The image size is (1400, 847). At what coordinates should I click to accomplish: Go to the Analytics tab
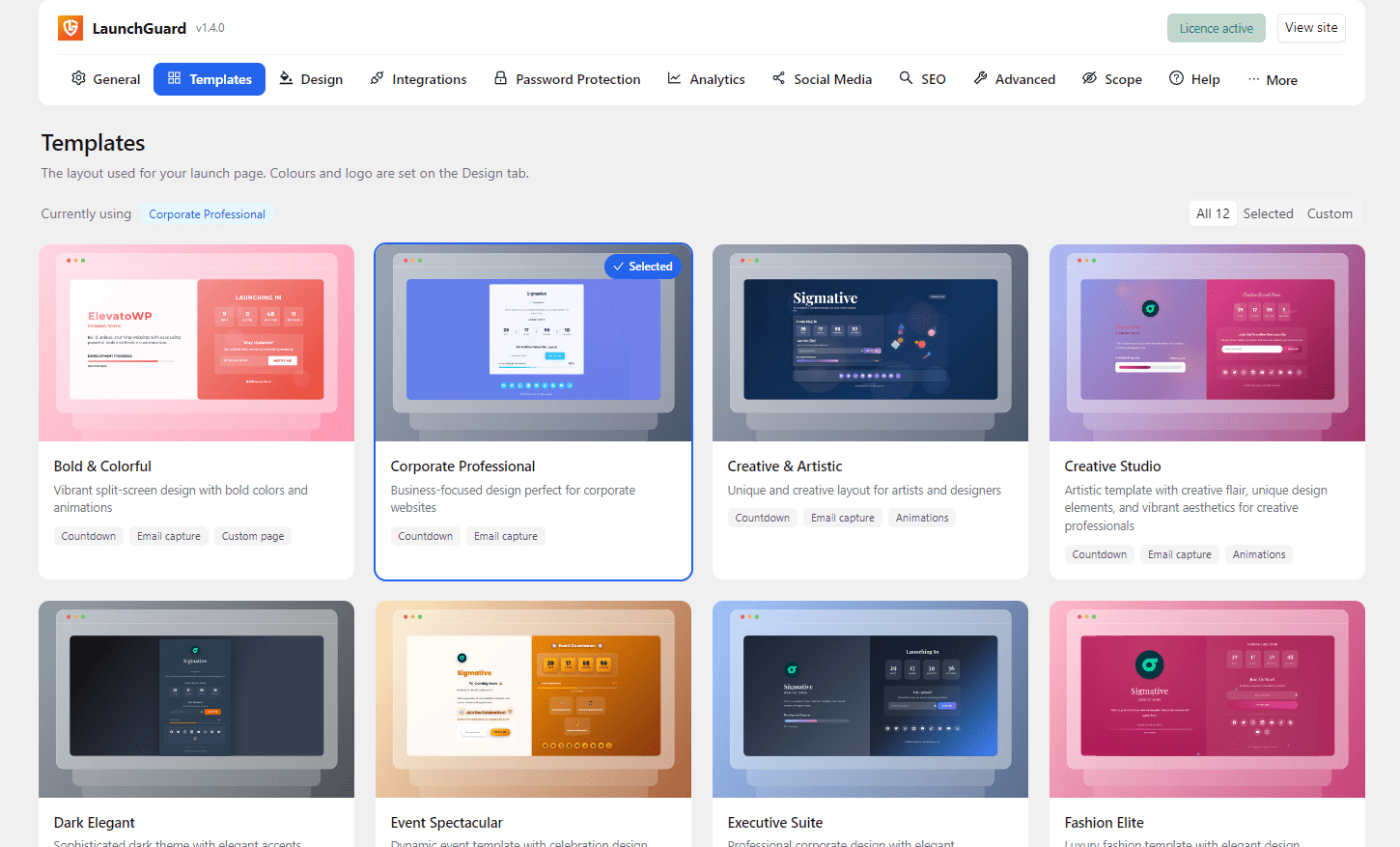[x=707, y=79]
